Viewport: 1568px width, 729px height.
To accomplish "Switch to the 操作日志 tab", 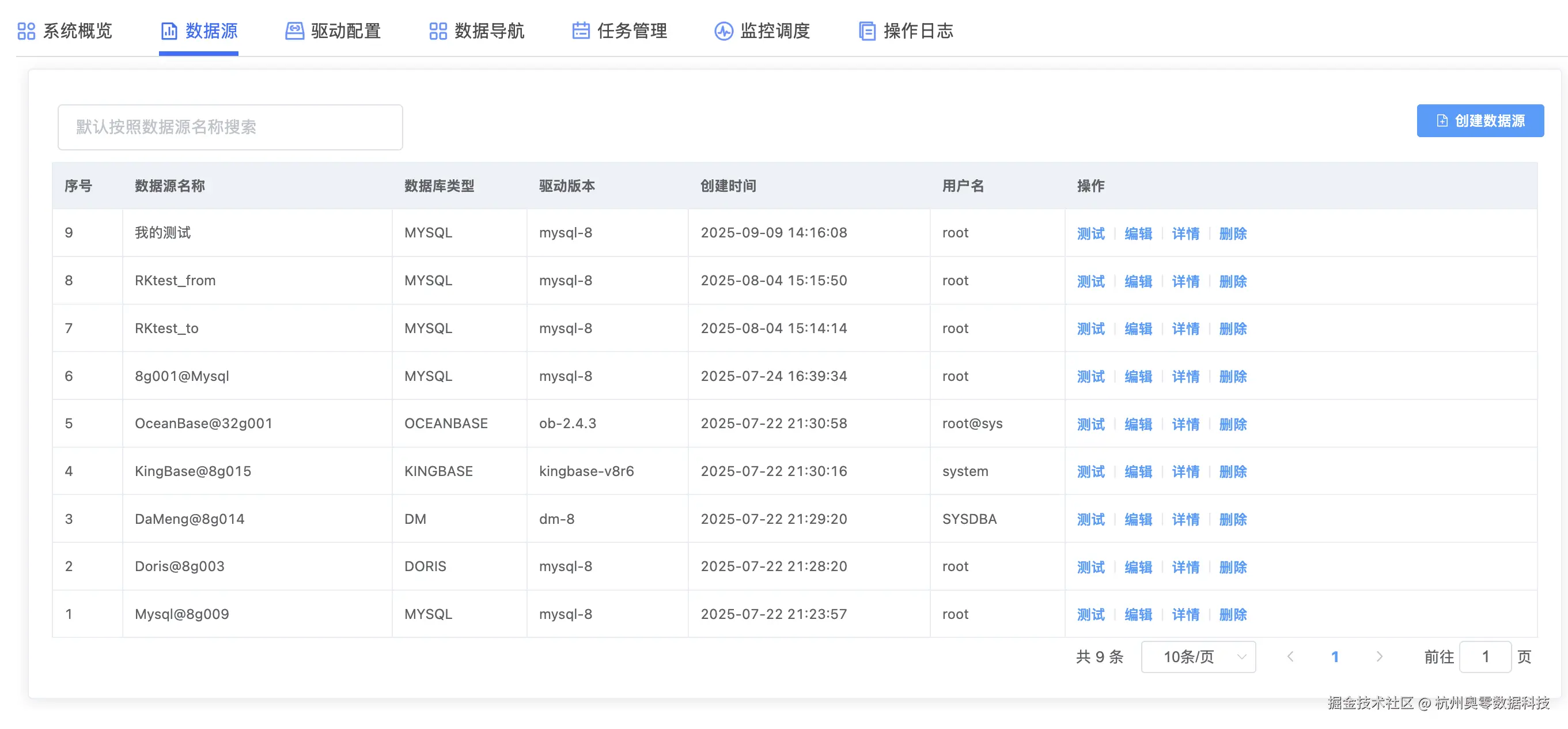I will (918, 31).
